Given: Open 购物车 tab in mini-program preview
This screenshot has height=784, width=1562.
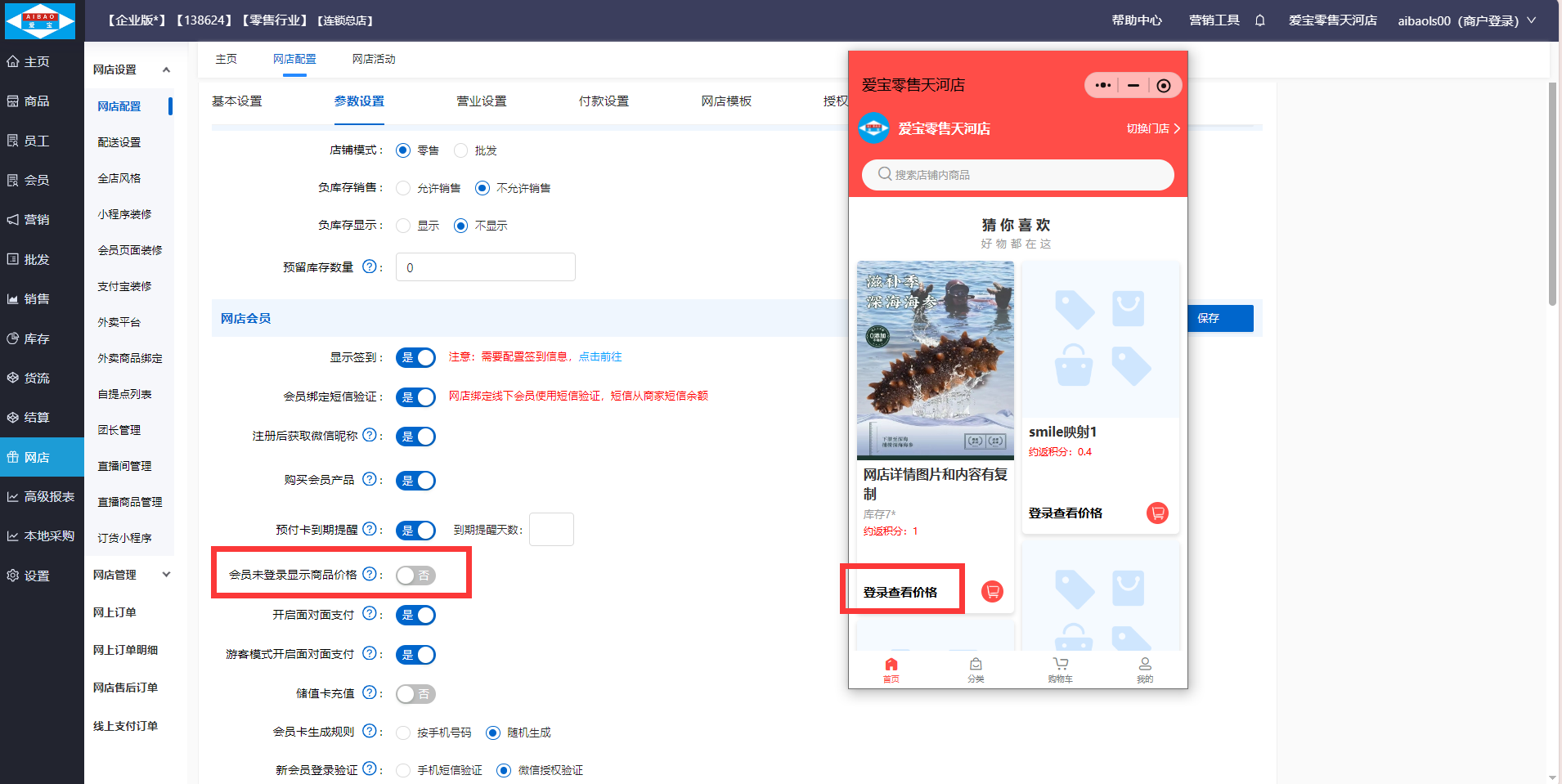Looking at the screenshot, I should (x=1060, y=669).
